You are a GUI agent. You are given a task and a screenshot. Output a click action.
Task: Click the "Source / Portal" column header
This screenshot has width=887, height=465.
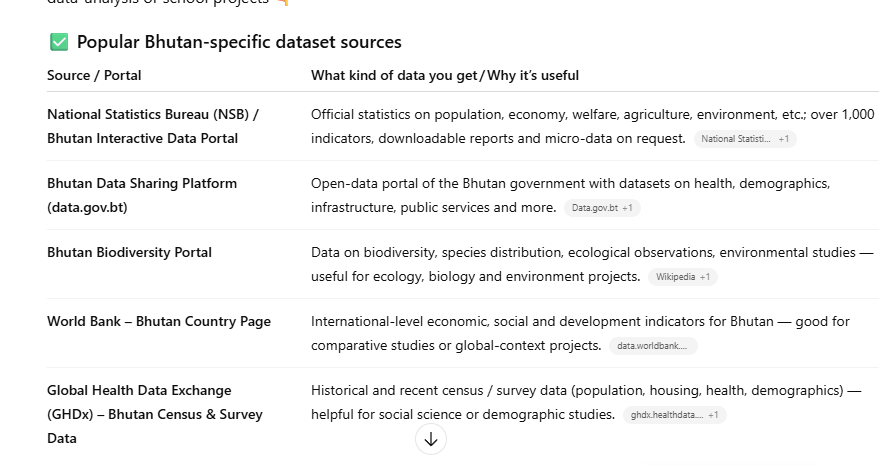[94, 76]
